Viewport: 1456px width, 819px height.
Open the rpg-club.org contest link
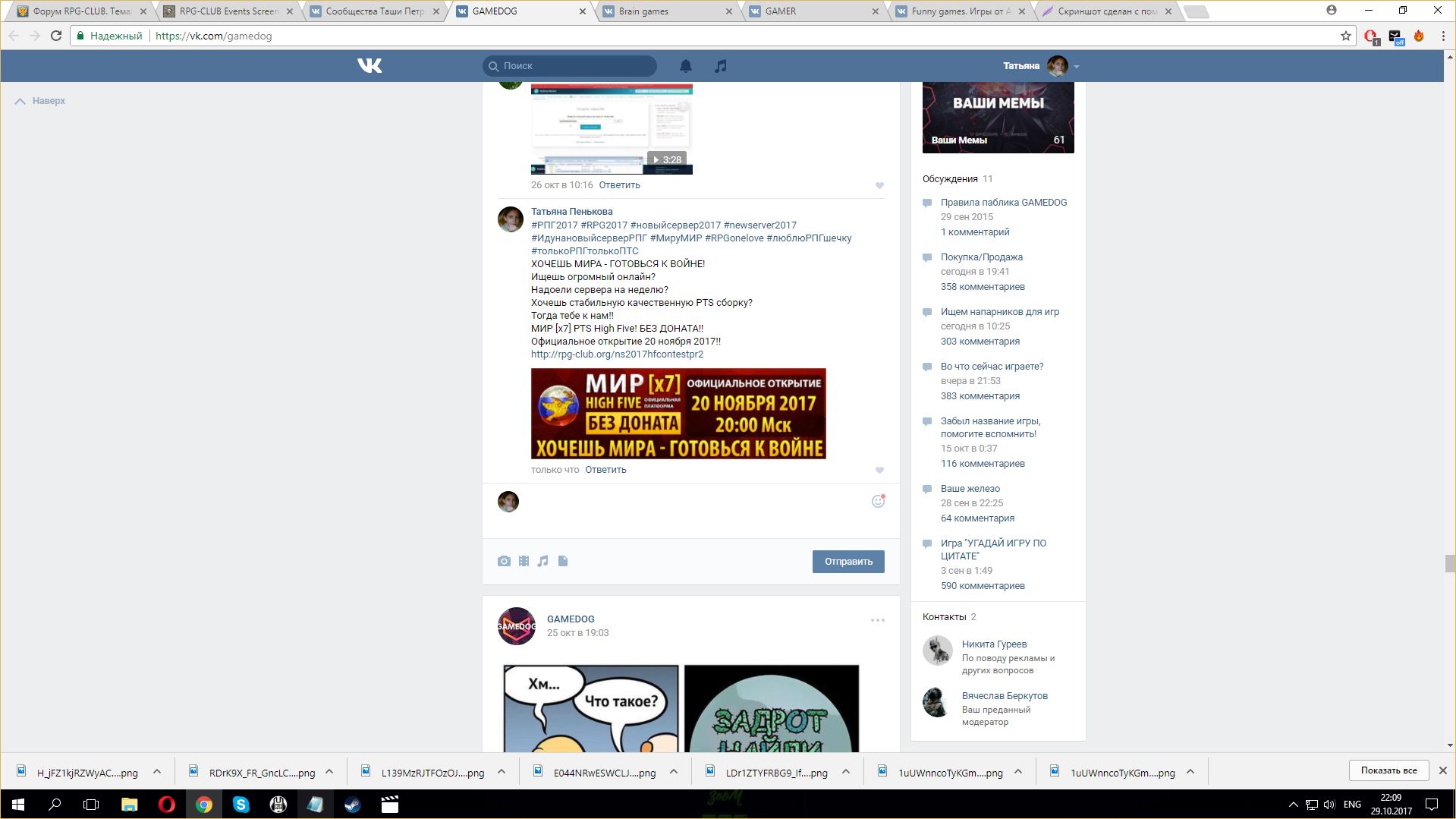[617, 354]
